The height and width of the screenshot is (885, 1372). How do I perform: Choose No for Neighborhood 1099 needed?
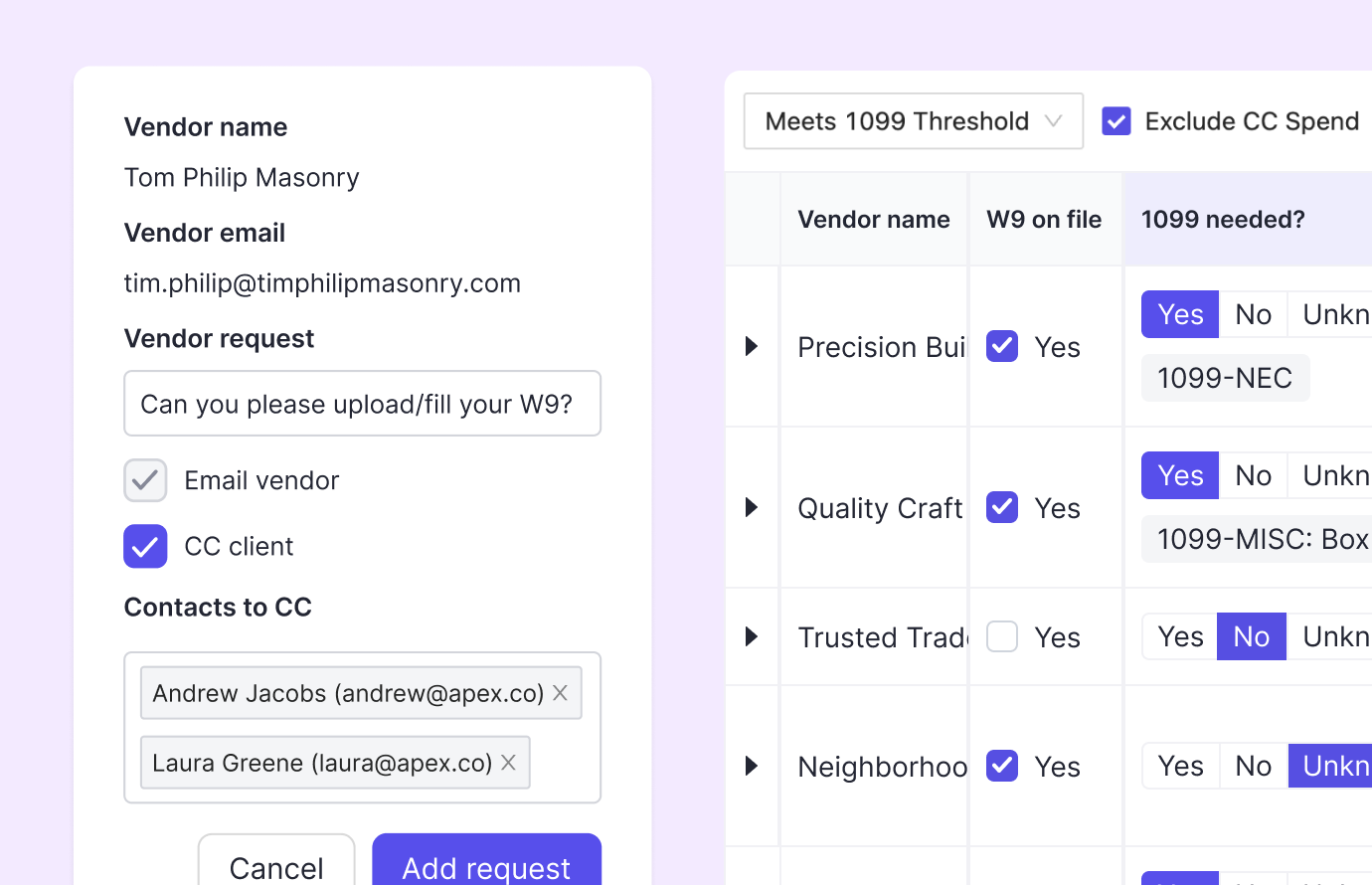(x=1253, y=766)
